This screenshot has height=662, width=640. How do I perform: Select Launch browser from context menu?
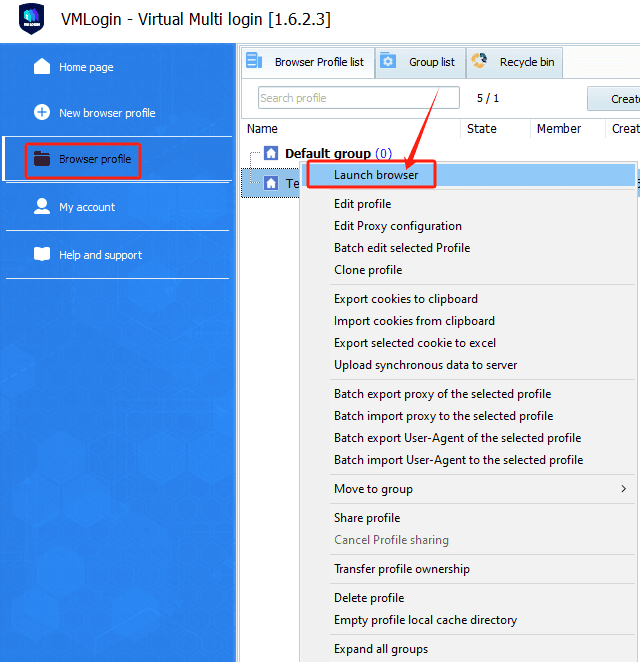click(x=376, y=175)
